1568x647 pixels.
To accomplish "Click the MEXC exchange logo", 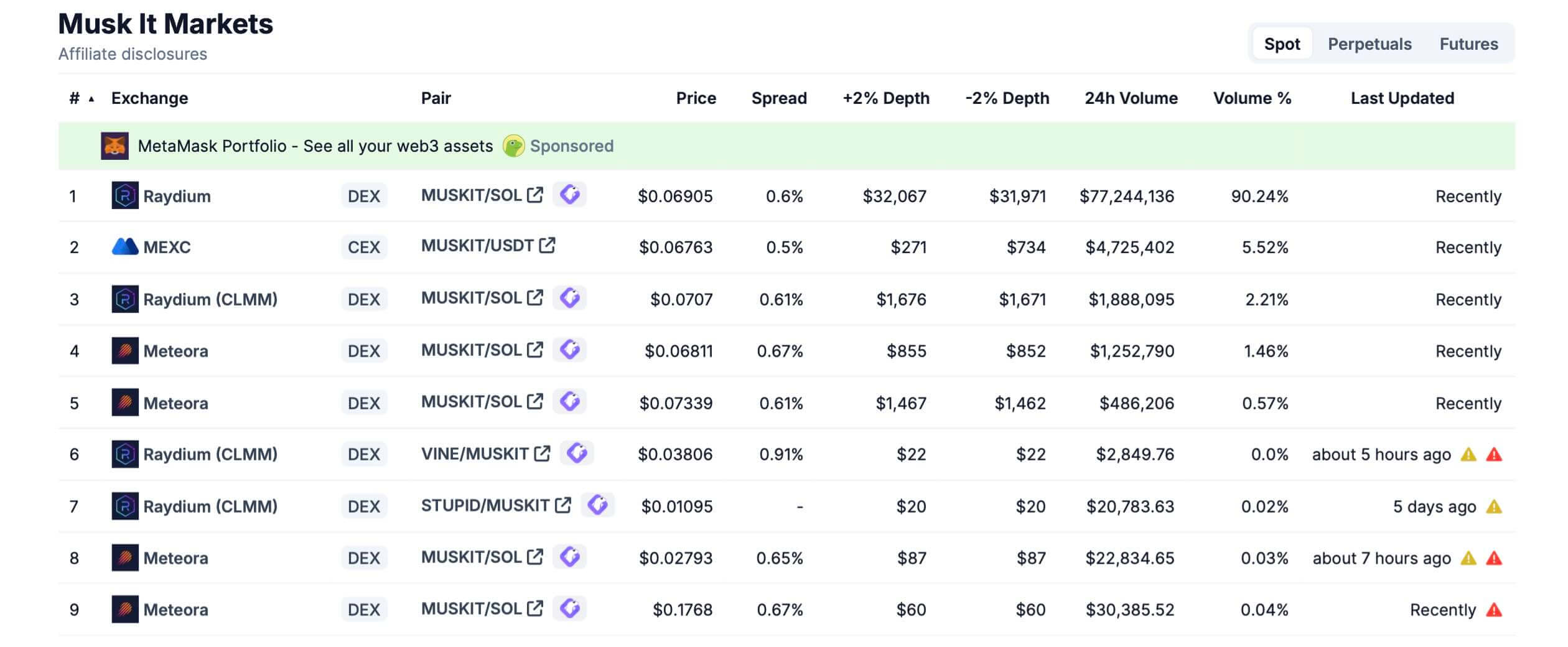I will tap(124, 247).
